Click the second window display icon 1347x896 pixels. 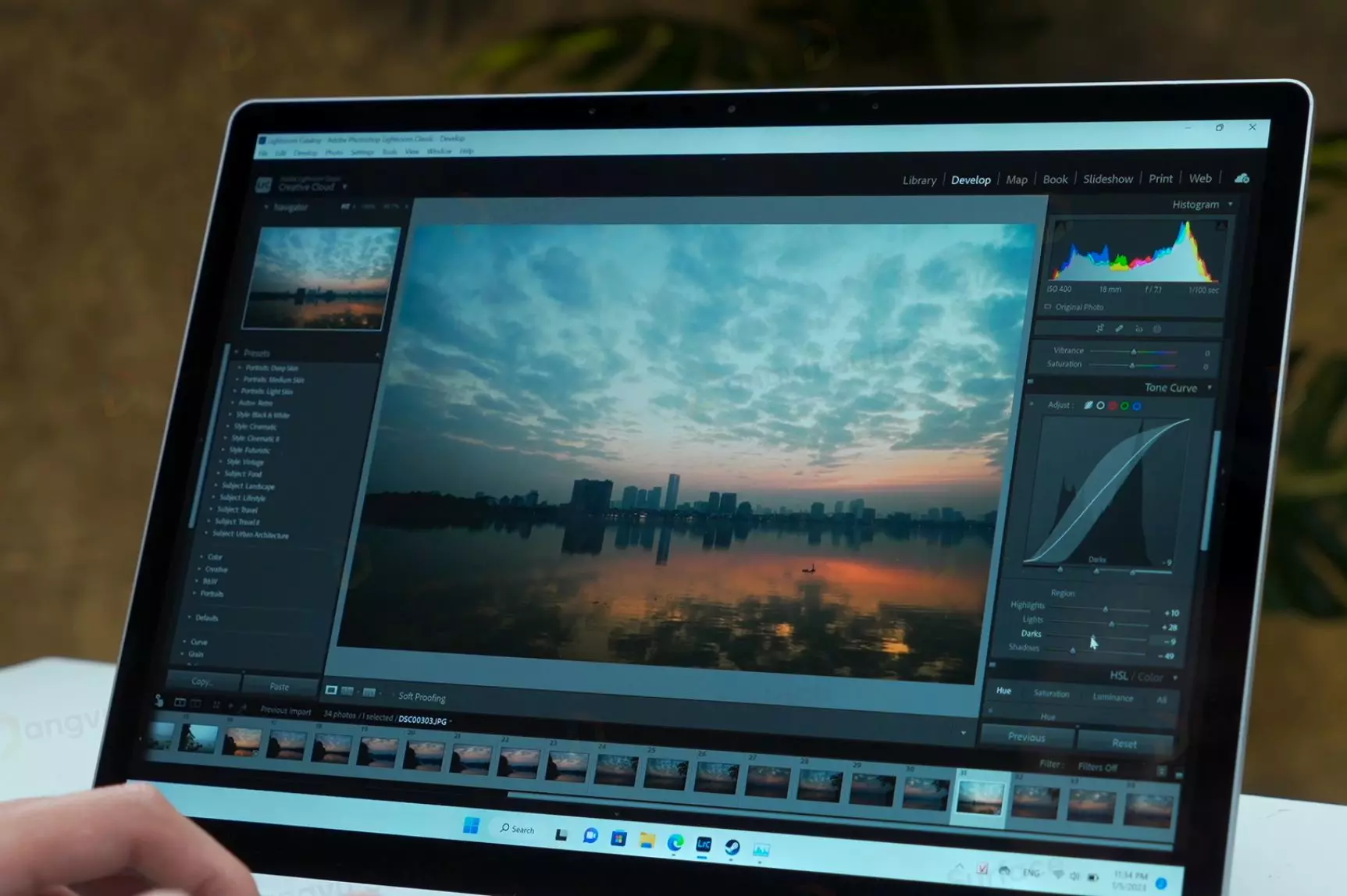click(x=196, y=703)
